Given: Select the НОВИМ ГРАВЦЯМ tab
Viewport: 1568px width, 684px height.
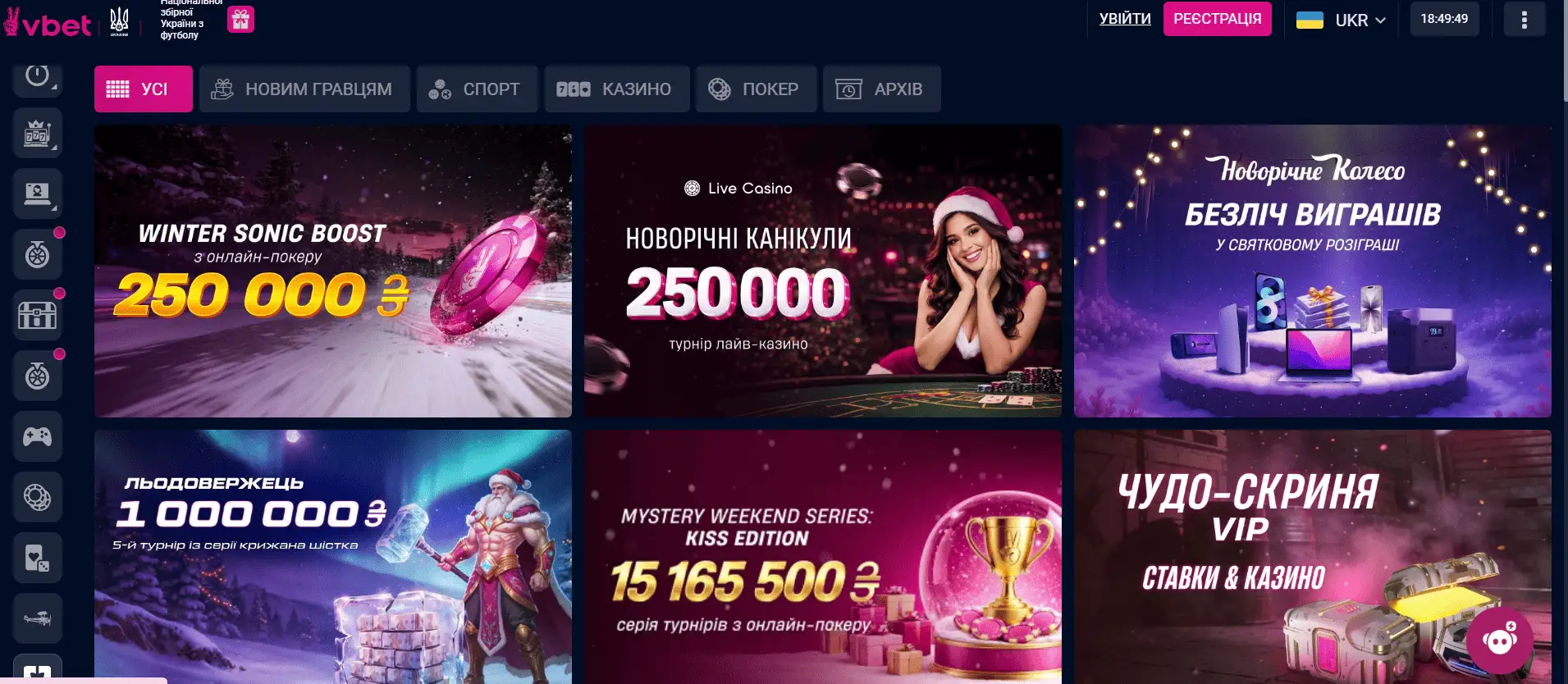Looking at the screenshot, I should pyautogui.click(x=304, y=89).
